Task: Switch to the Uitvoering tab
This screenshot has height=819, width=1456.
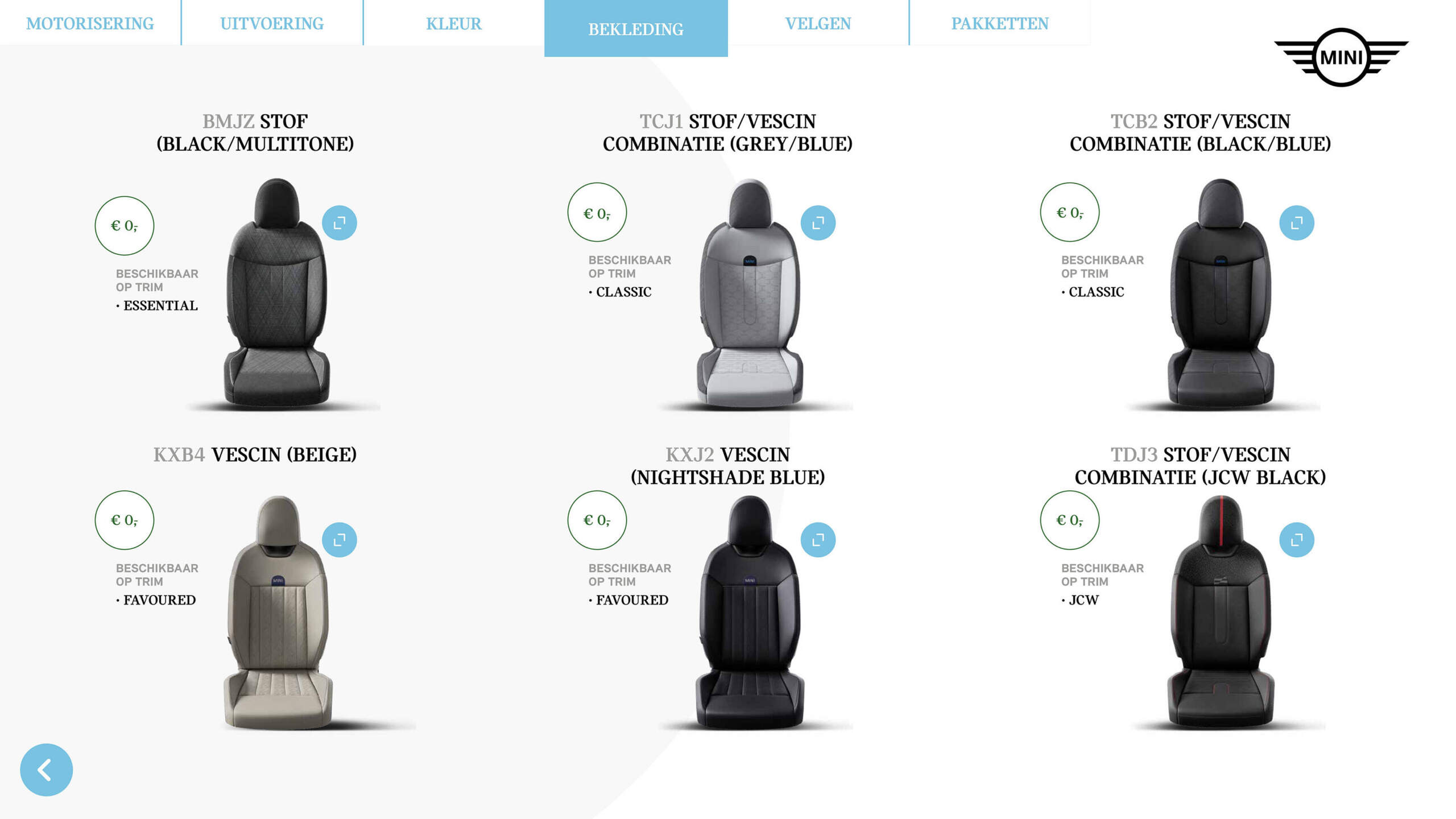Action: click(x=272, y=23)
